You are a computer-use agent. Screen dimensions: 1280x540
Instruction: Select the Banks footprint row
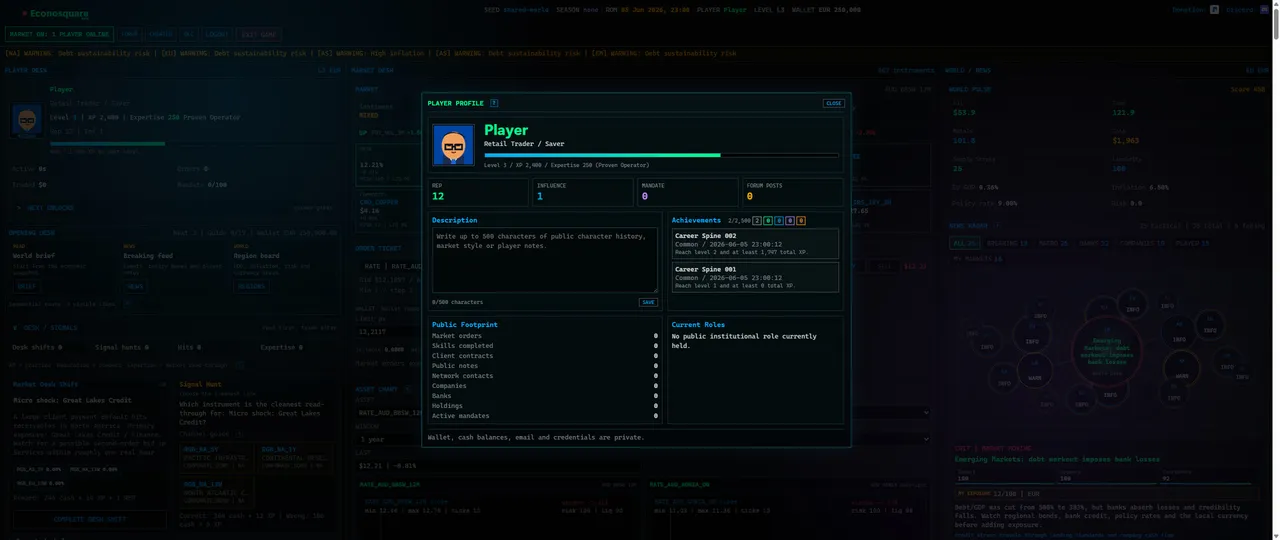tap(545, 396)
